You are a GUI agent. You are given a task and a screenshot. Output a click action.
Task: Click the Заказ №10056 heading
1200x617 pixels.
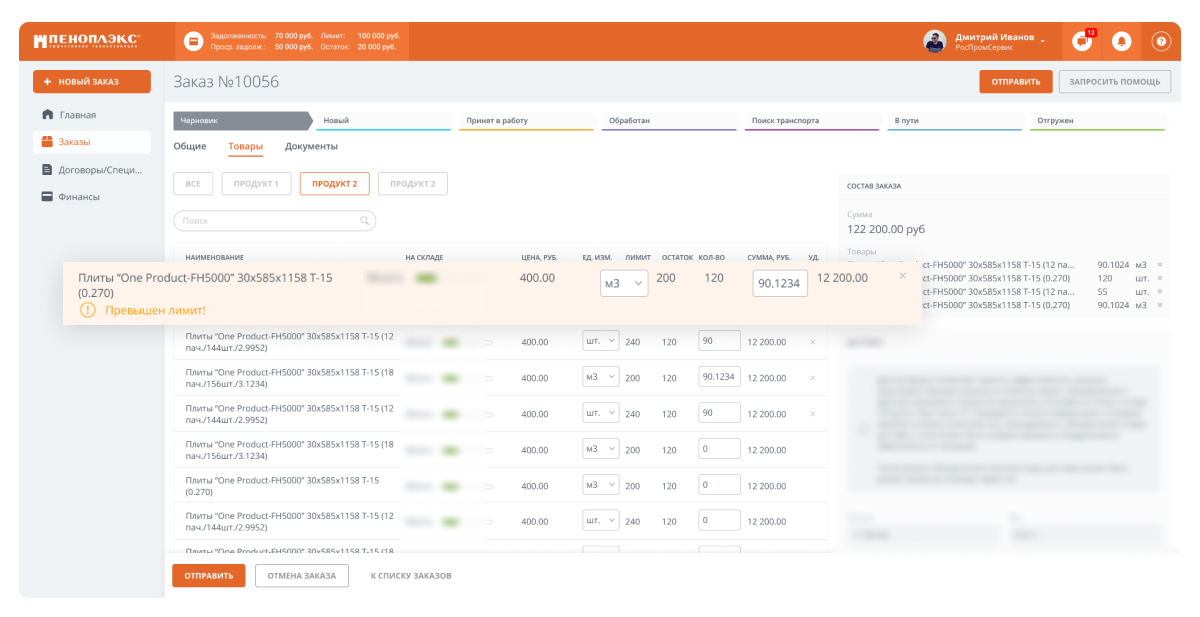(226, 82)
